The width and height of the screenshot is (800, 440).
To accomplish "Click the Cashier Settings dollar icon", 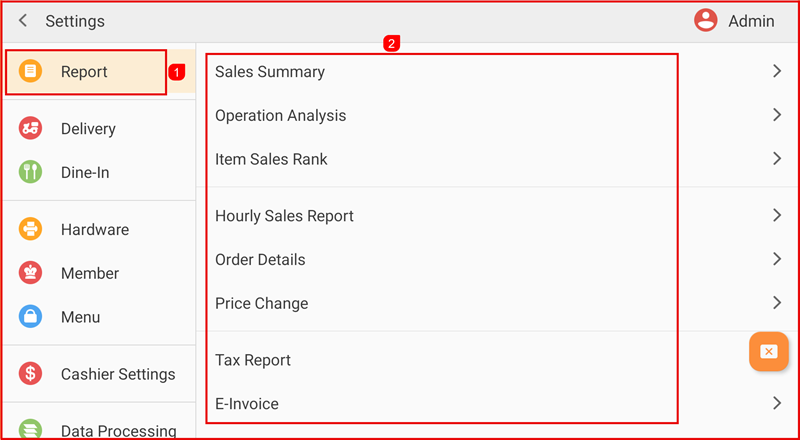I will point(31,374).
